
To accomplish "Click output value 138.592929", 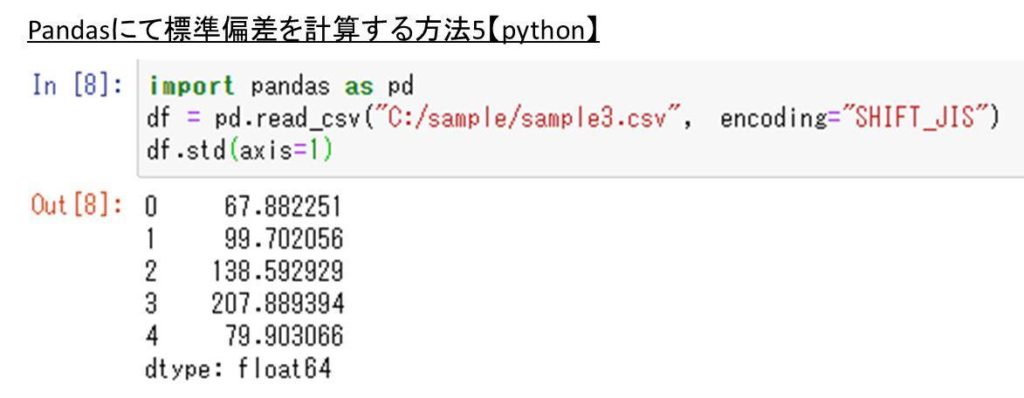I will (278, 271).
